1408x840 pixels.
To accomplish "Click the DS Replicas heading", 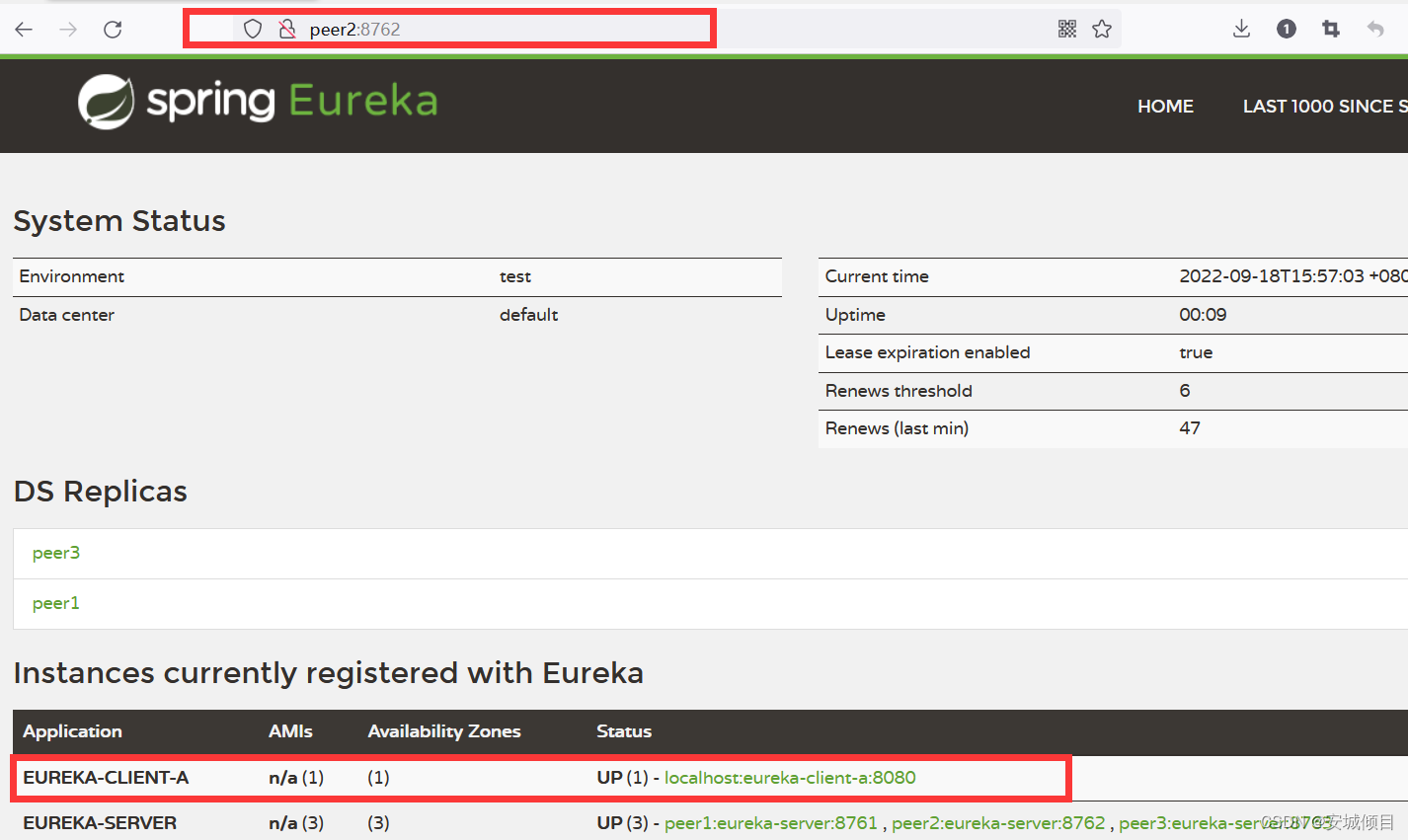I will 101,492.
